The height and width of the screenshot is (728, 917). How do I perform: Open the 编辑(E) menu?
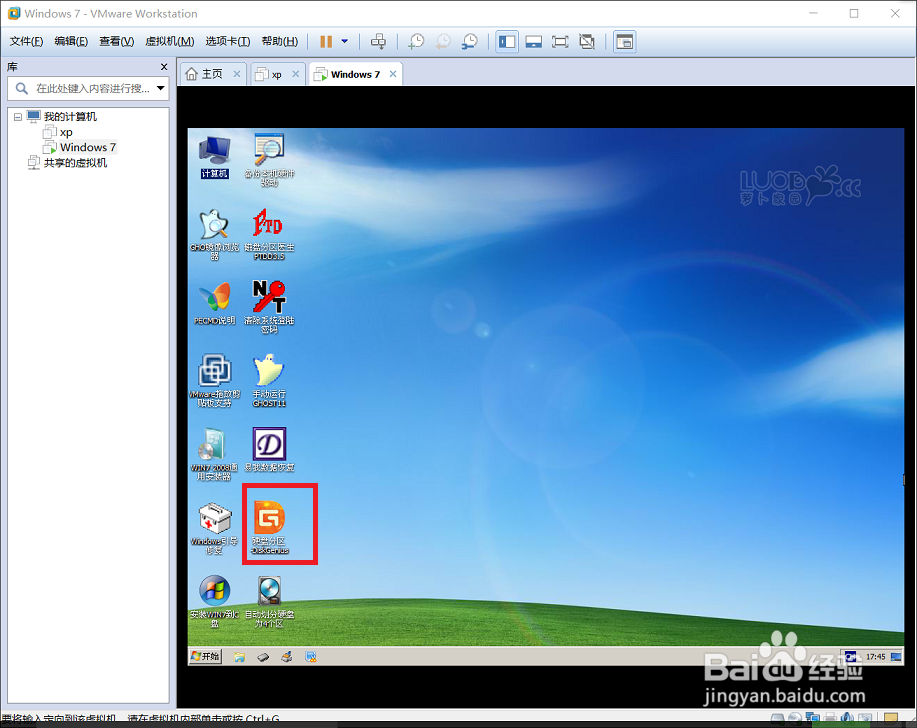[71, 42]
